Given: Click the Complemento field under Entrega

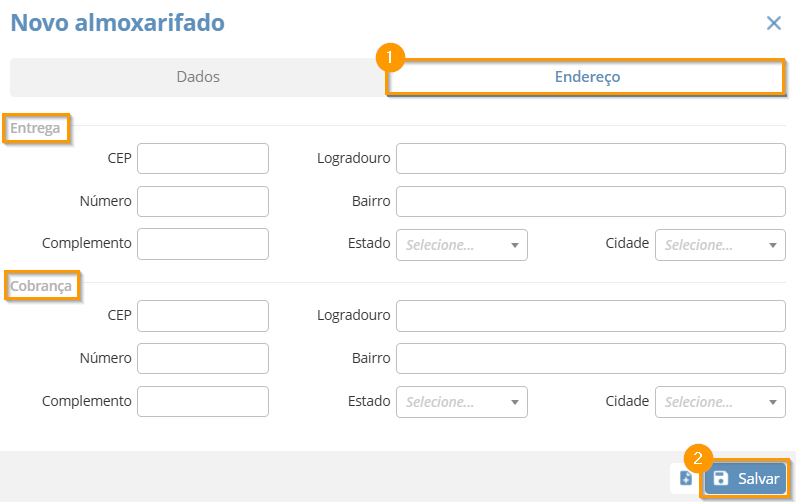Looking at the screenshot, I should 203,244.
